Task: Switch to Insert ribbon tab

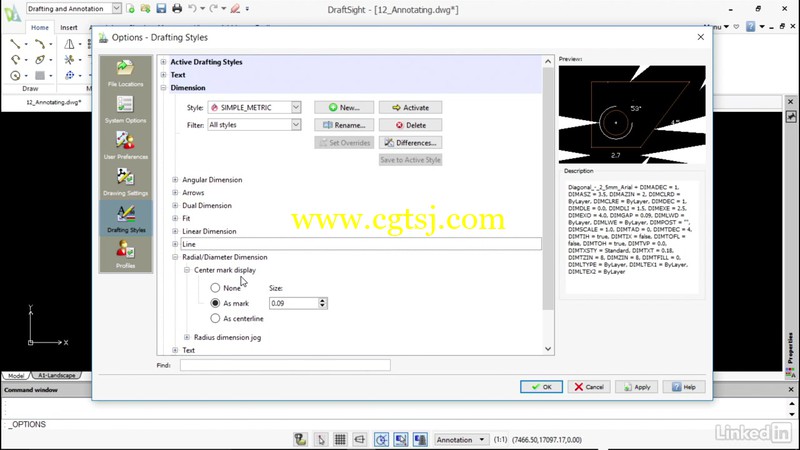Action: 69,28
